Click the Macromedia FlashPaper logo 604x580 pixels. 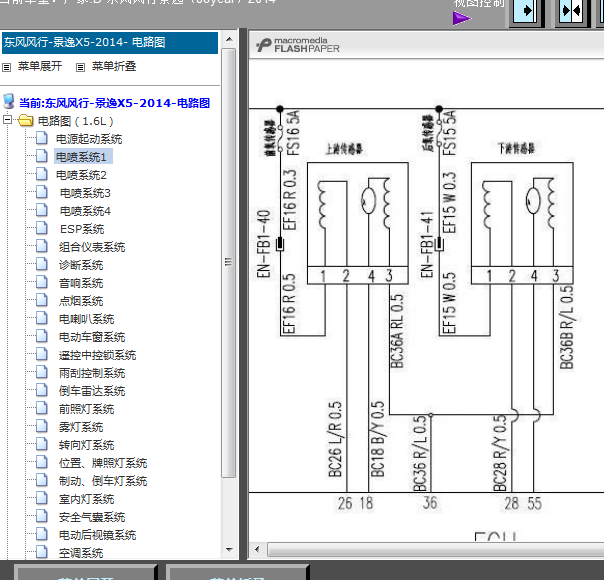(298, 45)
